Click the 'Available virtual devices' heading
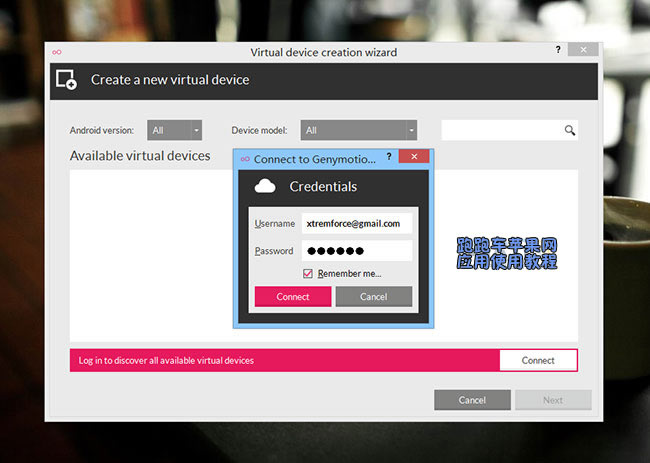Viewport: 650px width, 463px height. click(x=140, y=156)
